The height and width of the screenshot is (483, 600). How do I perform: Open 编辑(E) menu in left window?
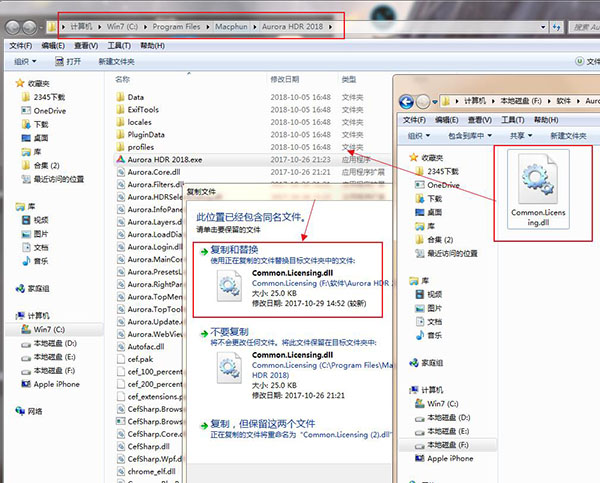point(53,46)
